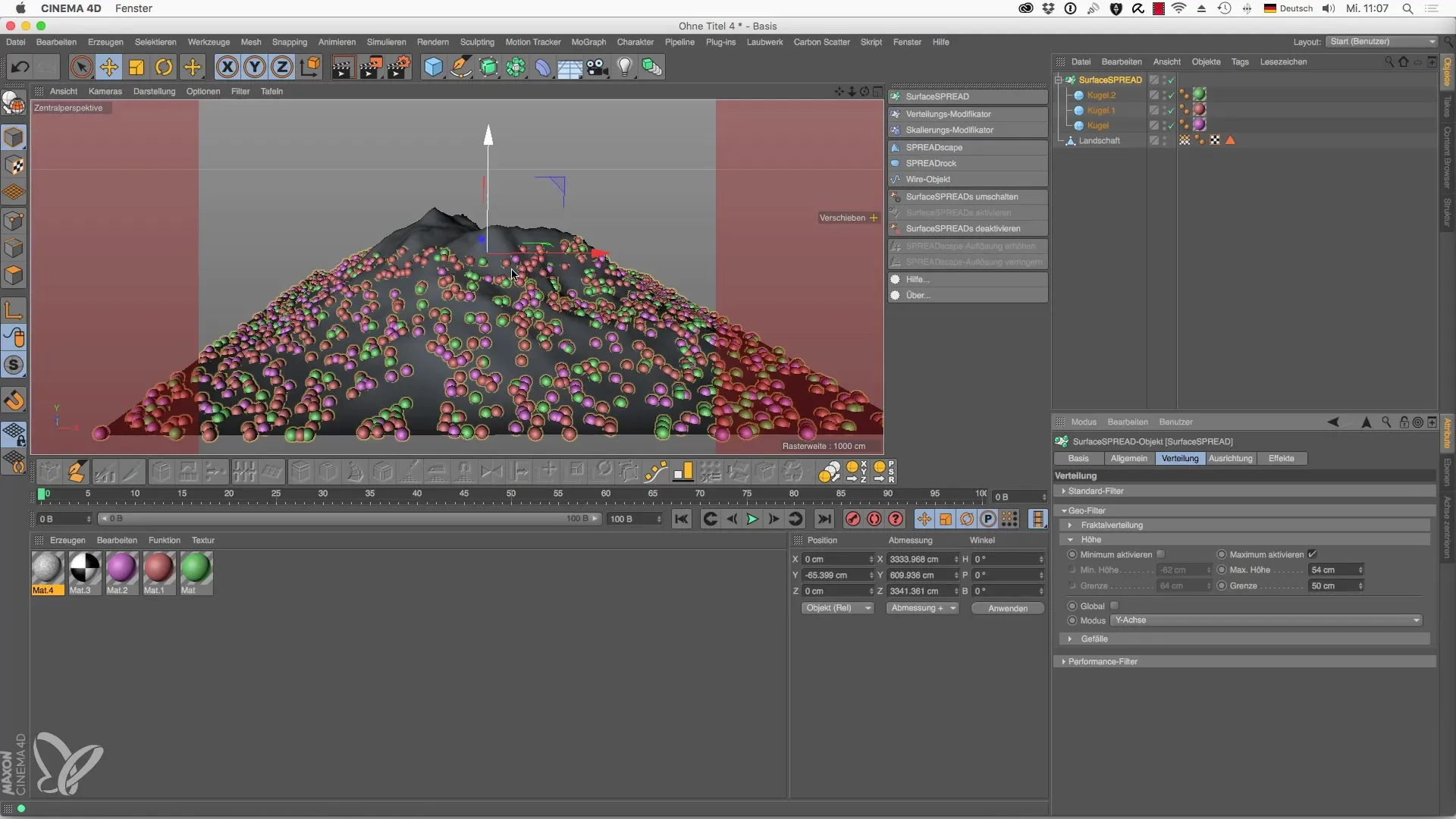Toggle X axis lock
The image size is (1456, 819).
[x=227, y=67]
